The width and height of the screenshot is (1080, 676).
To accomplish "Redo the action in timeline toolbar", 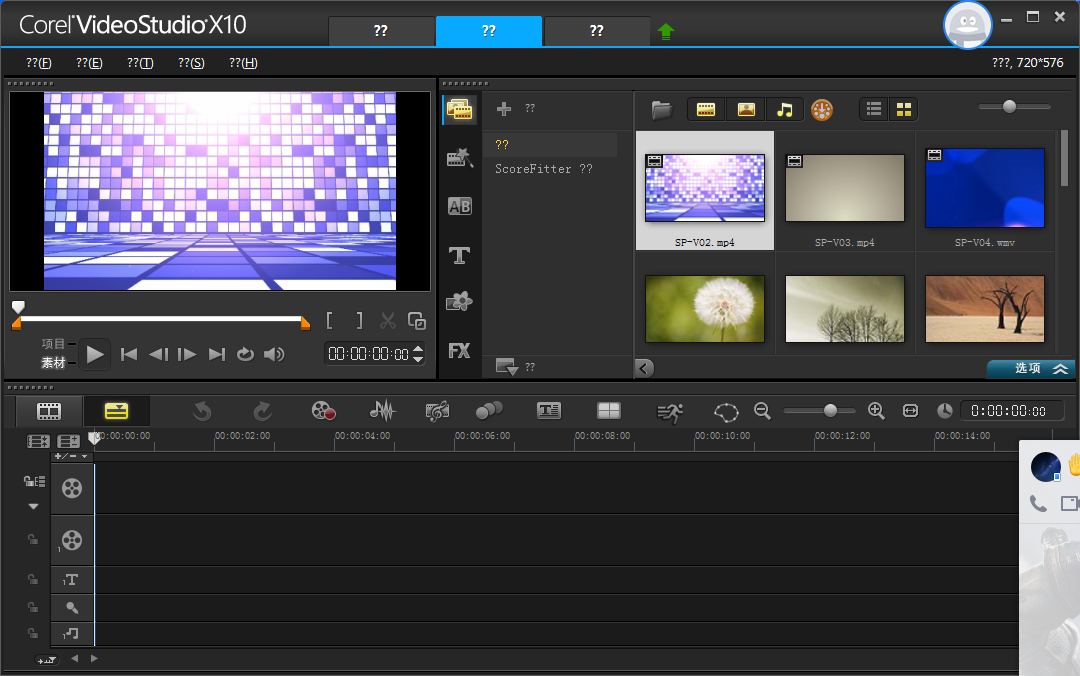I will pos(262,411).
